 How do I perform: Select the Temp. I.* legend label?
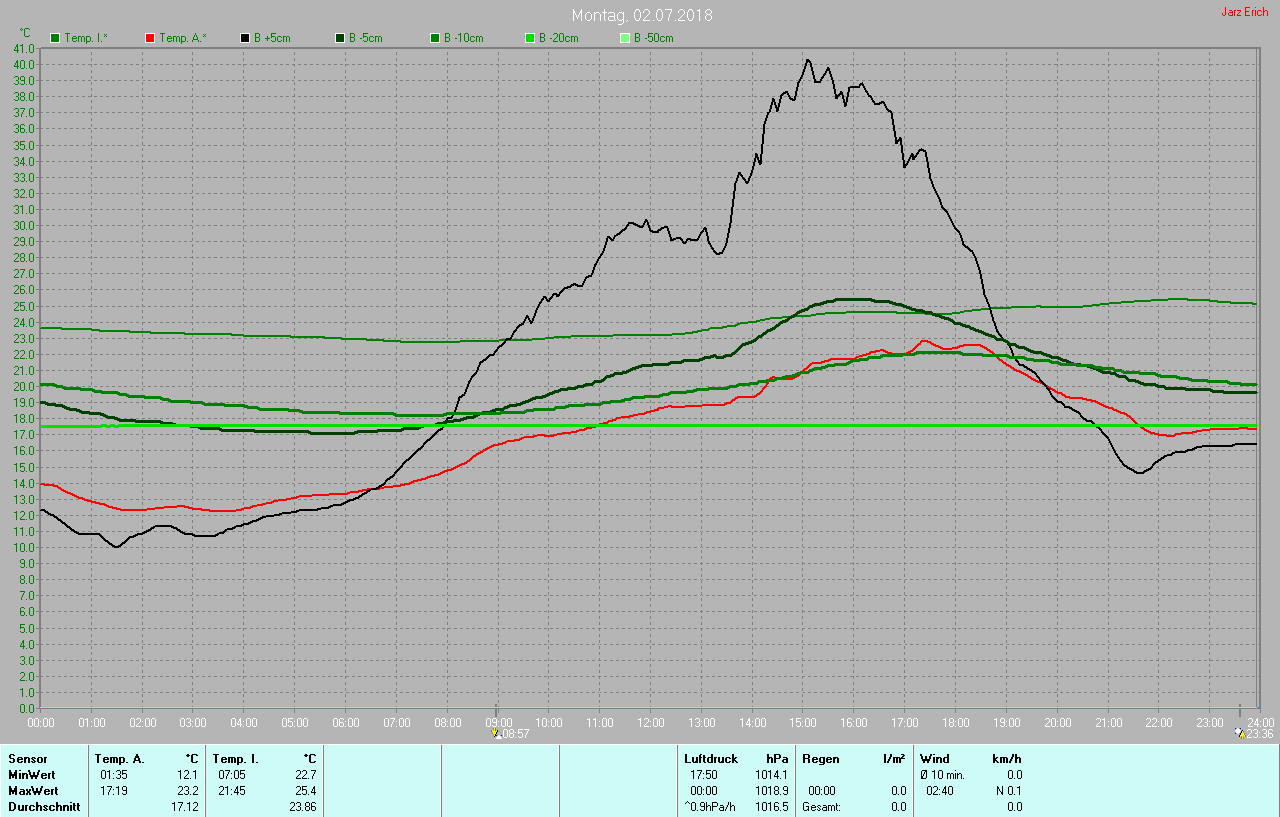tap(86, 38)
